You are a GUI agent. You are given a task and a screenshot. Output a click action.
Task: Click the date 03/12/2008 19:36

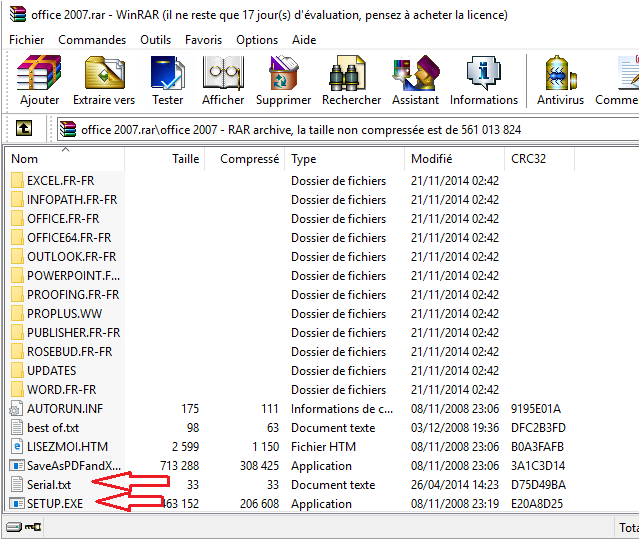coord(455,427)
